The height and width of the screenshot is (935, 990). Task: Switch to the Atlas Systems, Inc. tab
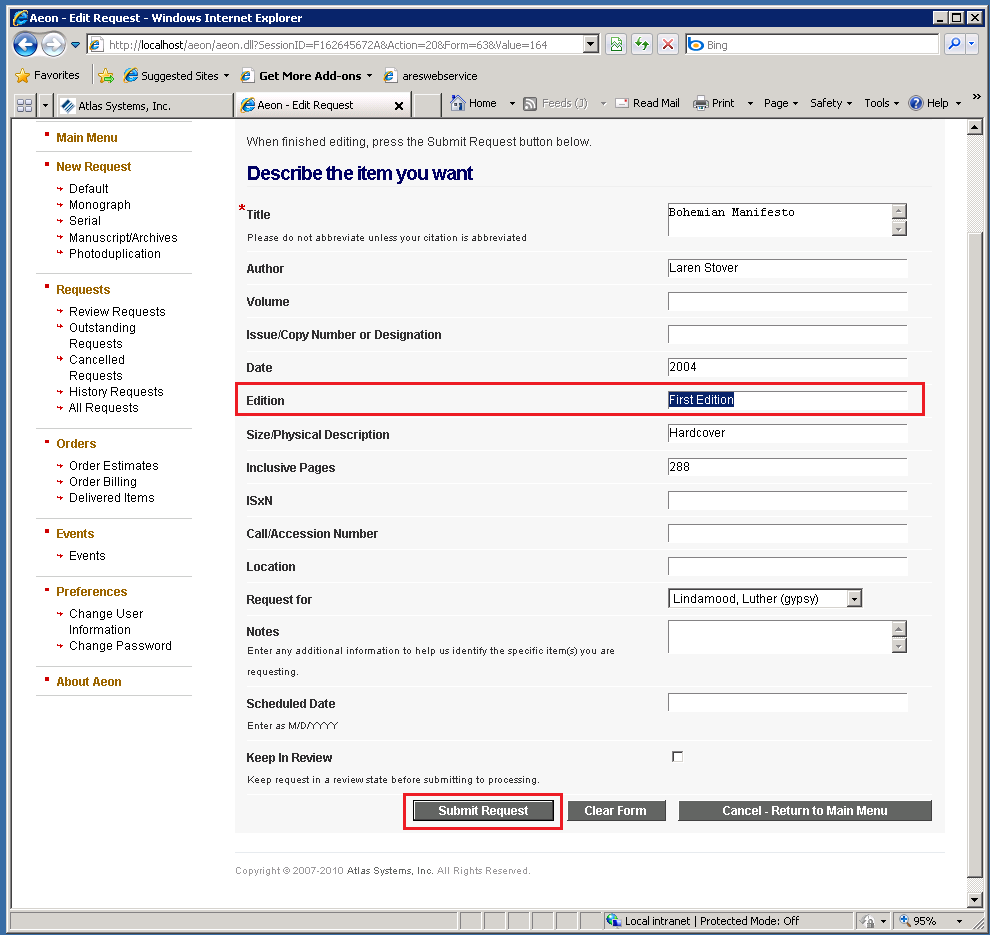[x=144, y=105]
